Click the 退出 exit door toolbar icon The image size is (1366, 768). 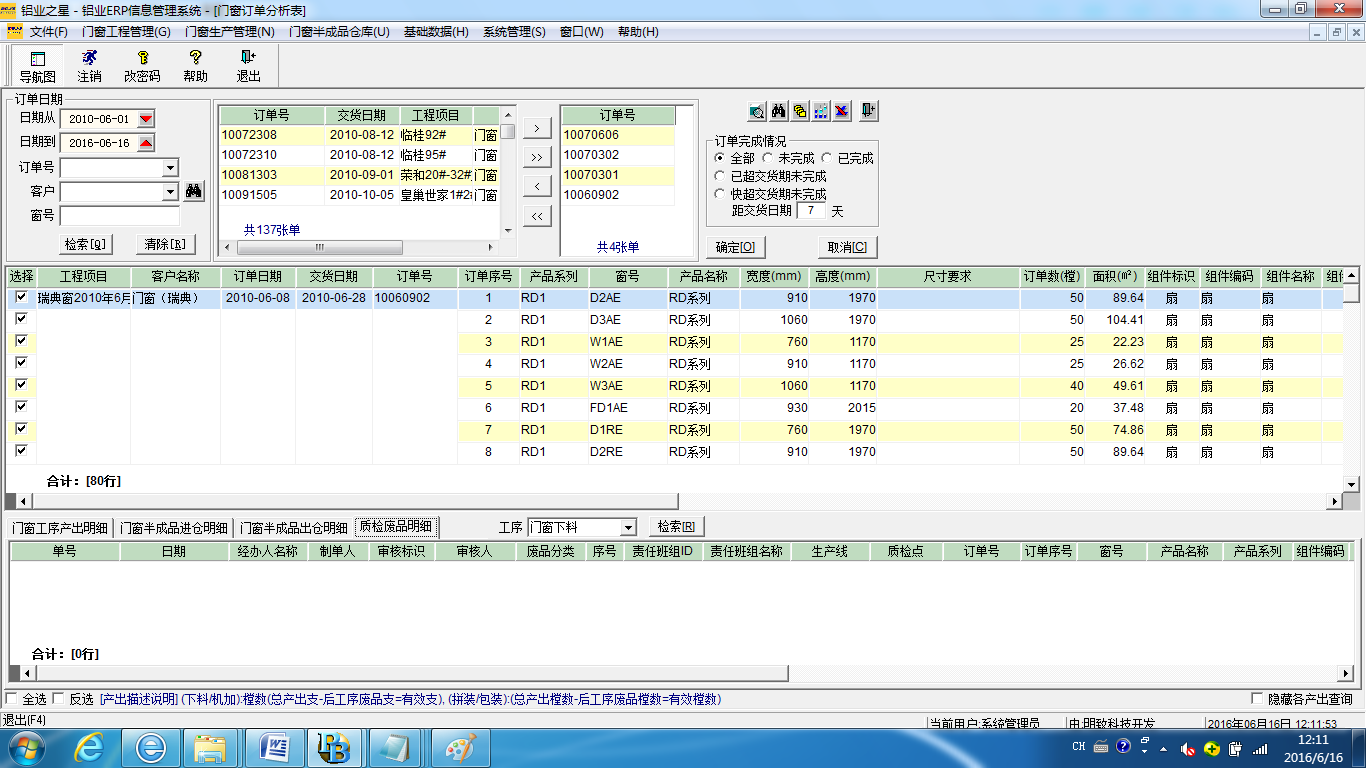(248, 66)
